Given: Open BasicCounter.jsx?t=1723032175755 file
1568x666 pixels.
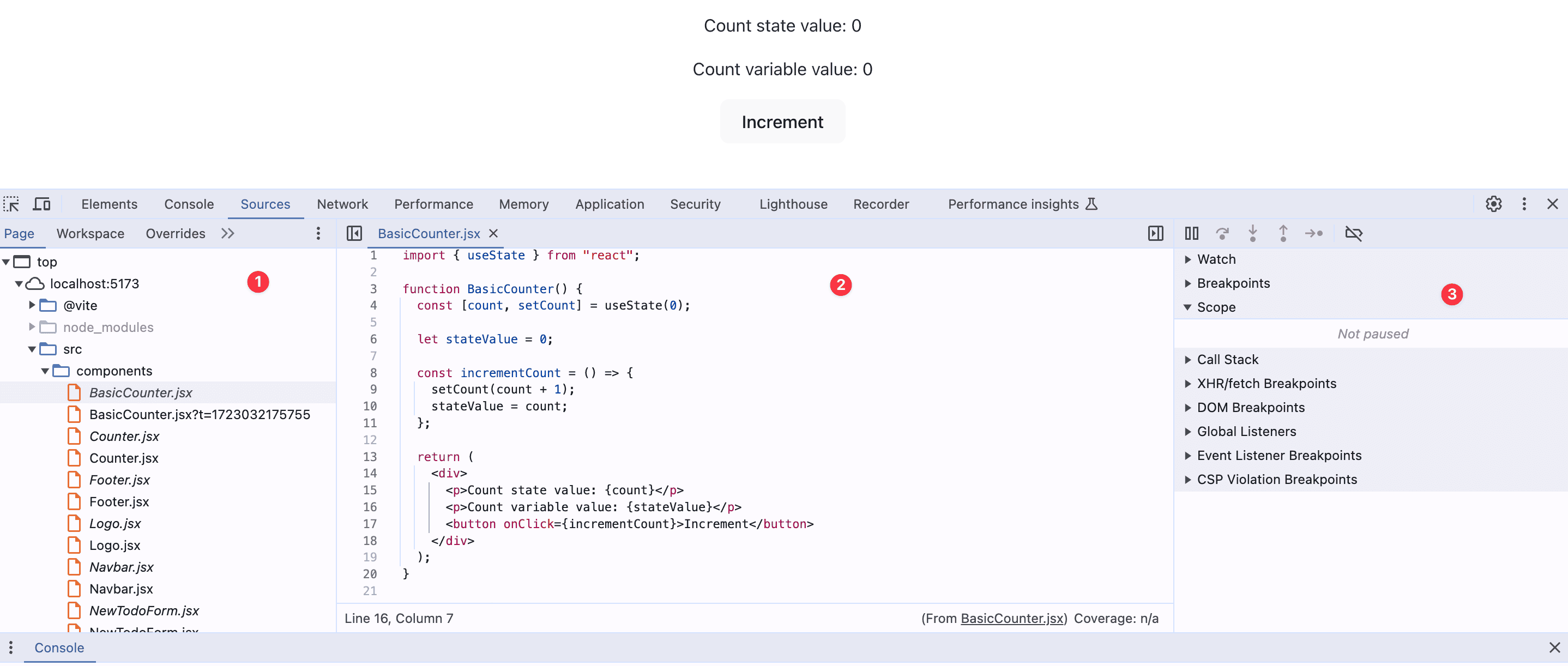Looking at the screenshot, I should click(x=200, y=415).
